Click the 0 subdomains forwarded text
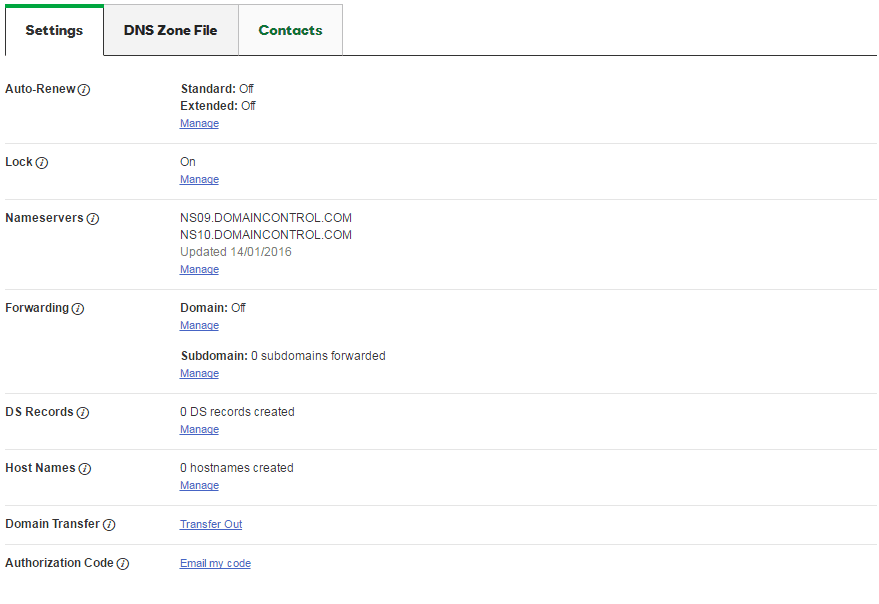Screen dimensions: 879x604 [x=318, y=356]
